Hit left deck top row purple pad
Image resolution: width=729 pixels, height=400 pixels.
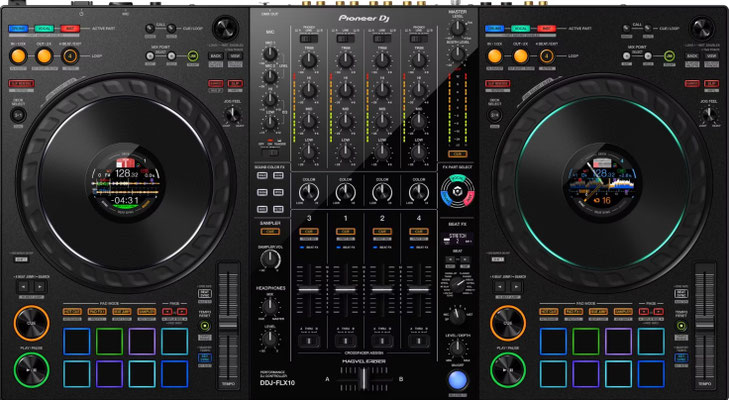pyautogui.click(x=142, y=341)
